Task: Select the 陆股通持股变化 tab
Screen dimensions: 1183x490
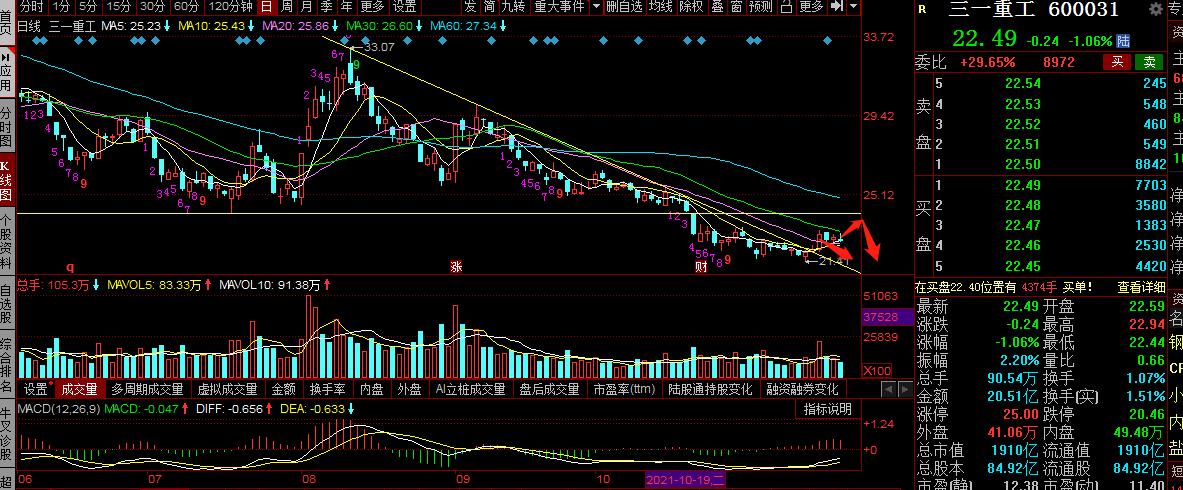Action: (710, 390)
